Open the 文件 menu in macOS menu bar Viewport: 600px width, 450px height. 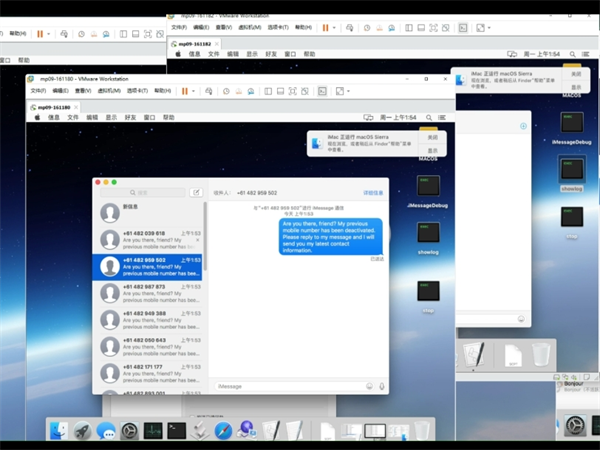73,117
